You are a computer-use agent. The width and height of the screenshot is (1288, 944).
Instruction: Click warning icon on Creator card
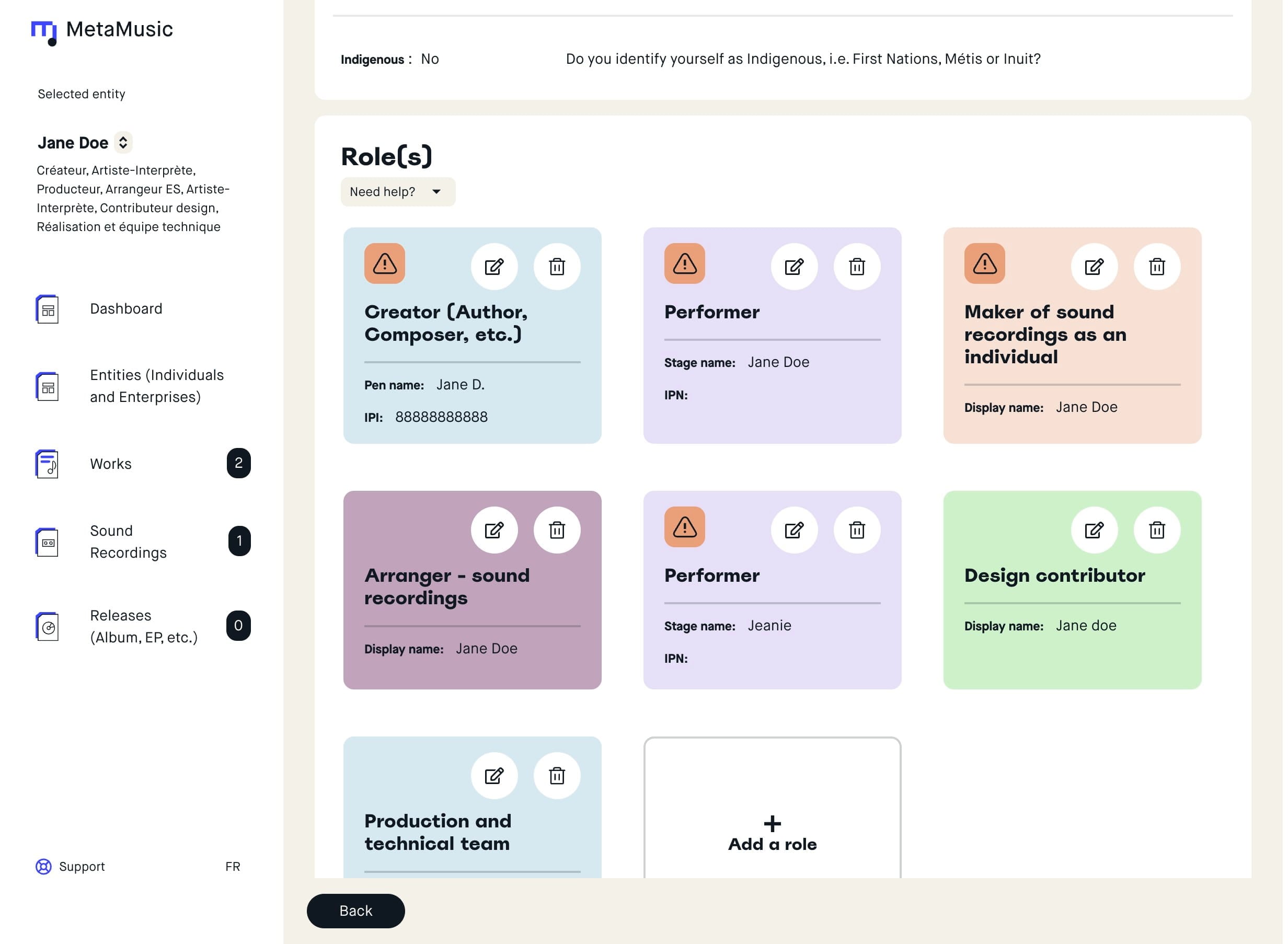point(385,263)
